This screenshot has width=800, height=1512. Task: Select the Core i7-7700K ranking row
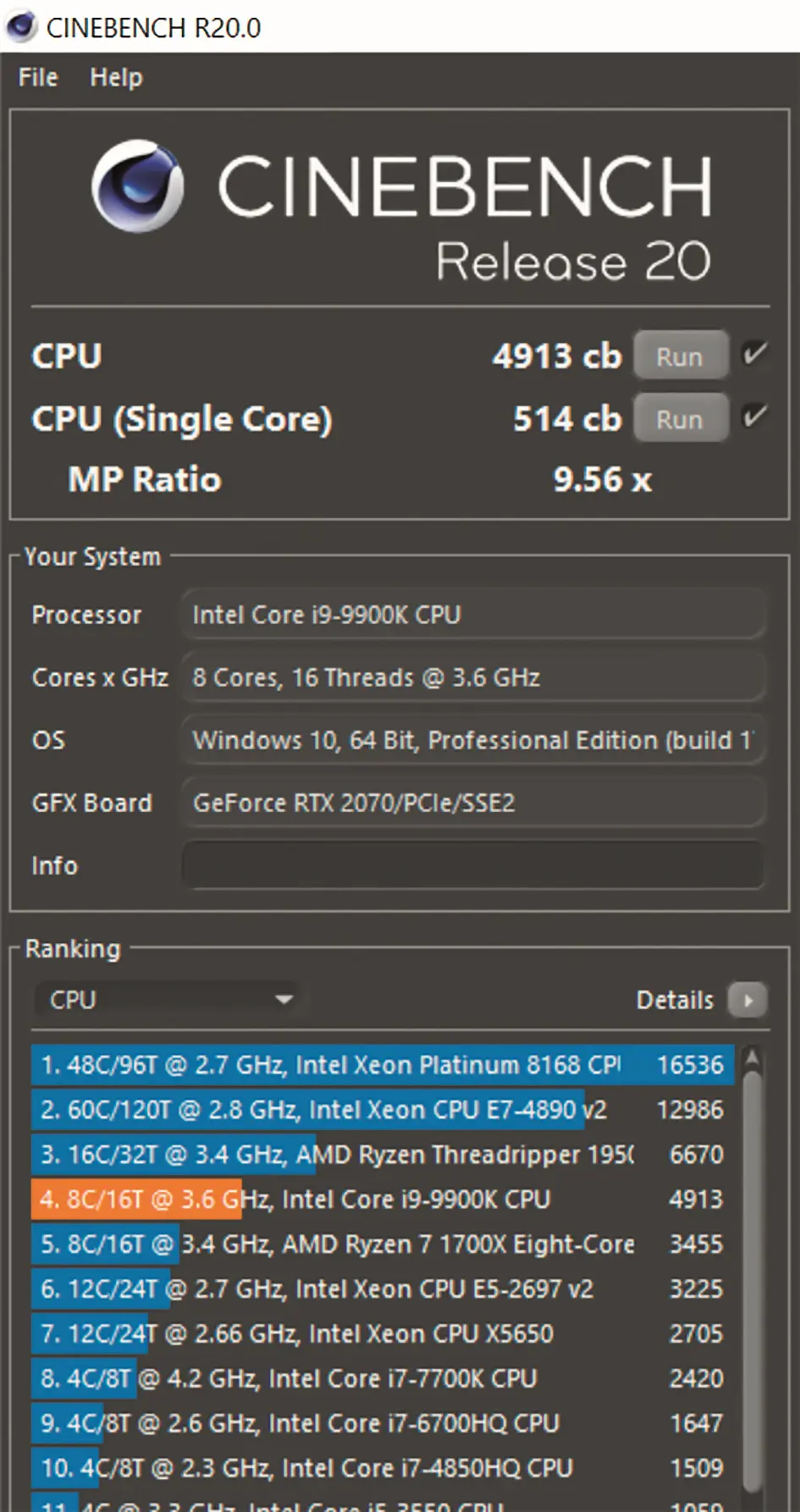point(381,1379)
